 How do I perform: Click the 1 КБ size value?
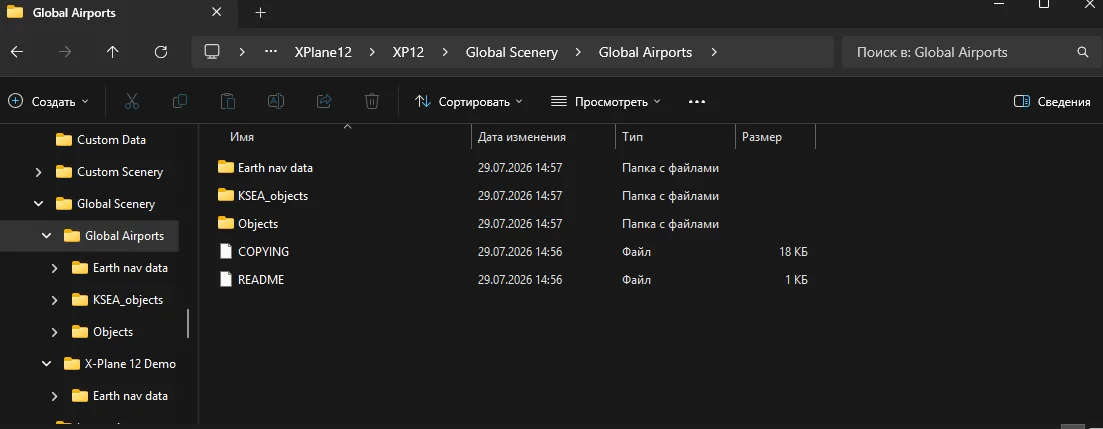pyautogui.click(x=796, y=279)
